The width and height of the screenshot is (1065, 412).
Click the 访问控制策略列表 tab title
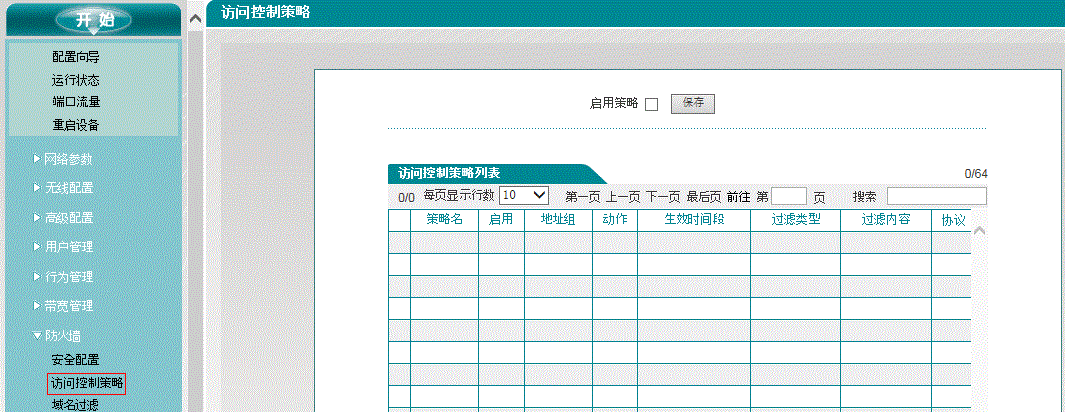(450, 173)
